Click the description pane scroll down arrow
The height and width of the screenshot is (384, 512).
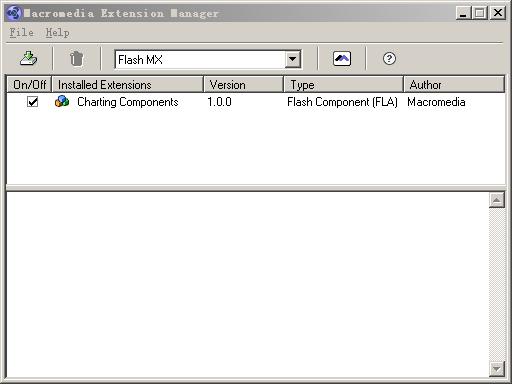[497, 369]
